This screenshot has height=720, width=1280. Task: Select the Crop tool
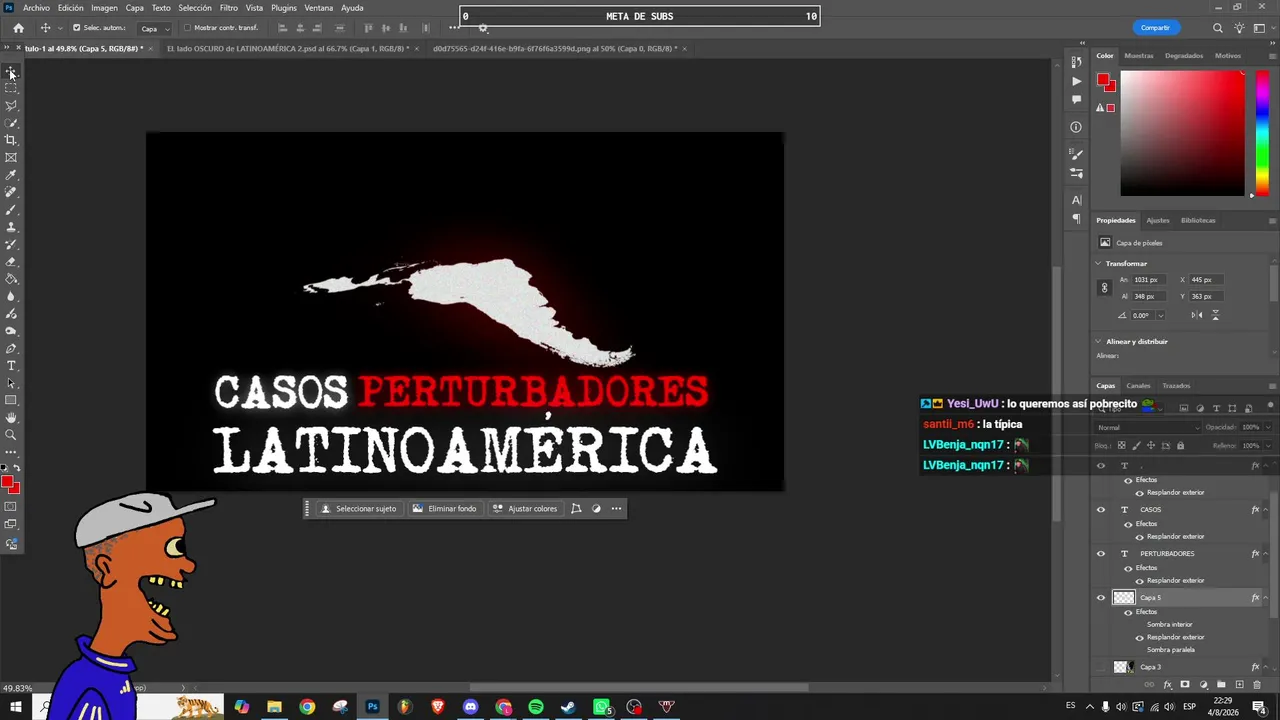pyautogui.click(x=11, y=140)
